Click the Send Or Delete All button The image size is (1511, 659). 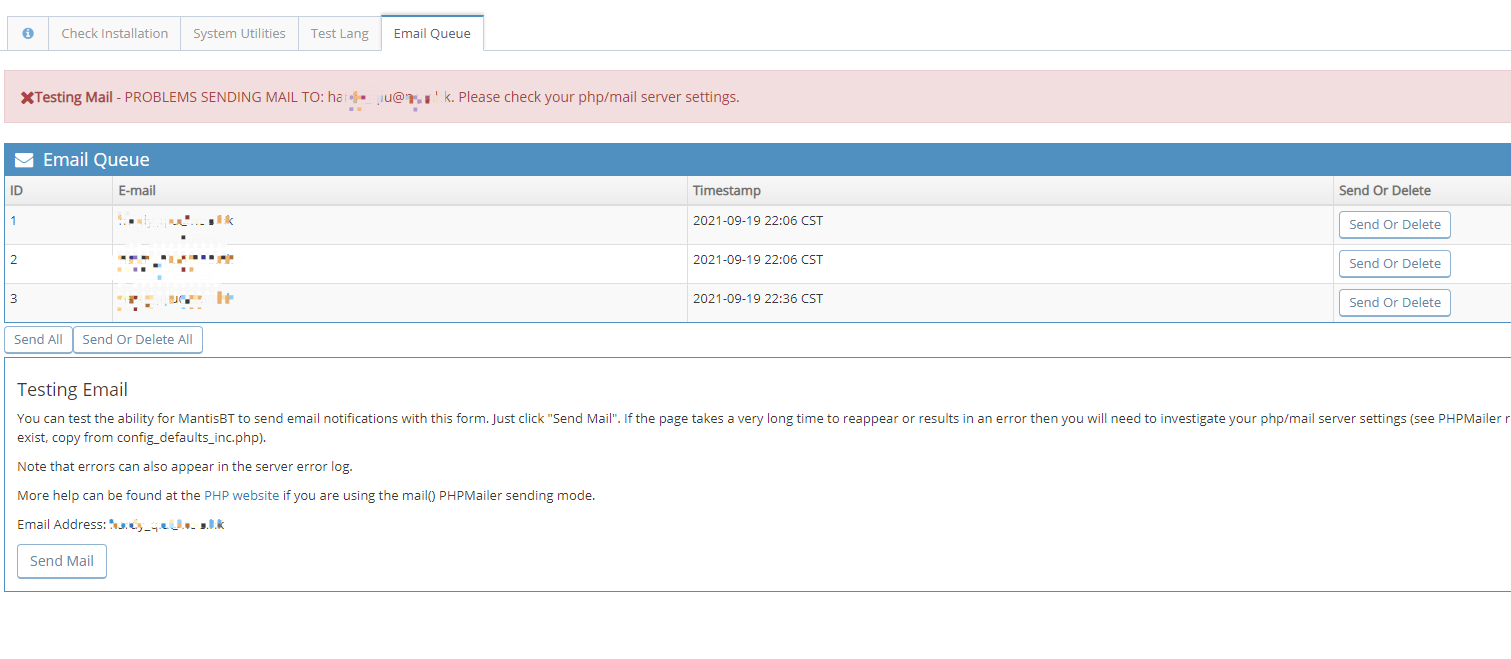coord(137,339)
